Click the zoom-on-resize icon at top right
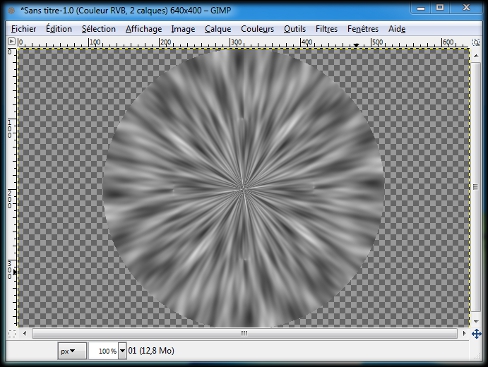488x367 pixels. click(x=476, y=42)
